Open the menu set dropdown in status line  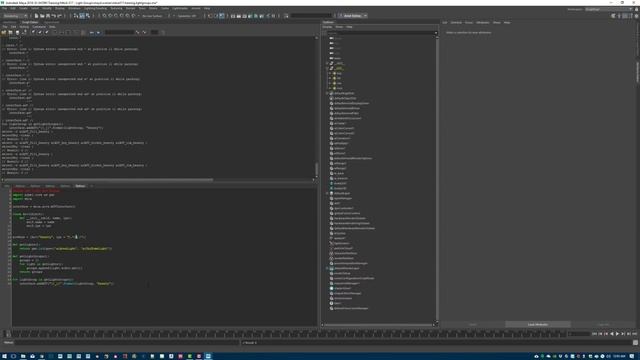coord(15,16)
